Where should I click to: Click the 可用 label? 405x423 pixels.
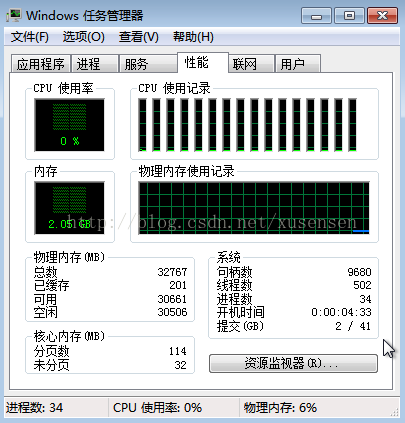(x=45, y=299)
